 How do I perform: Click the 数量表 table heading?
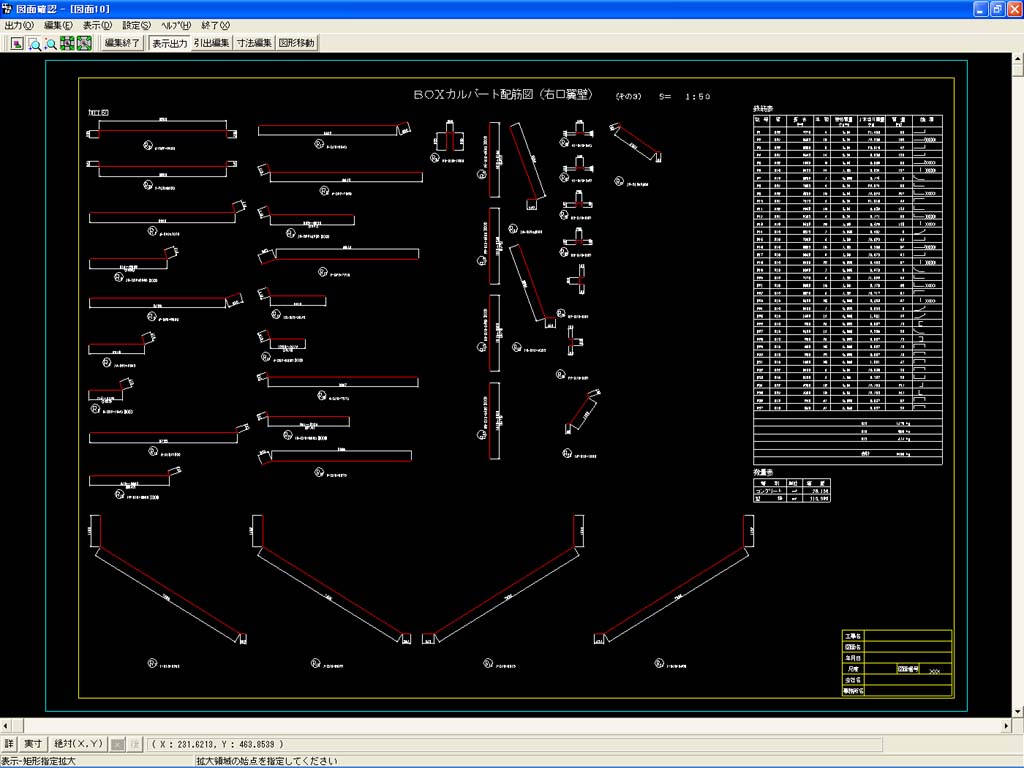pos(763,472)
